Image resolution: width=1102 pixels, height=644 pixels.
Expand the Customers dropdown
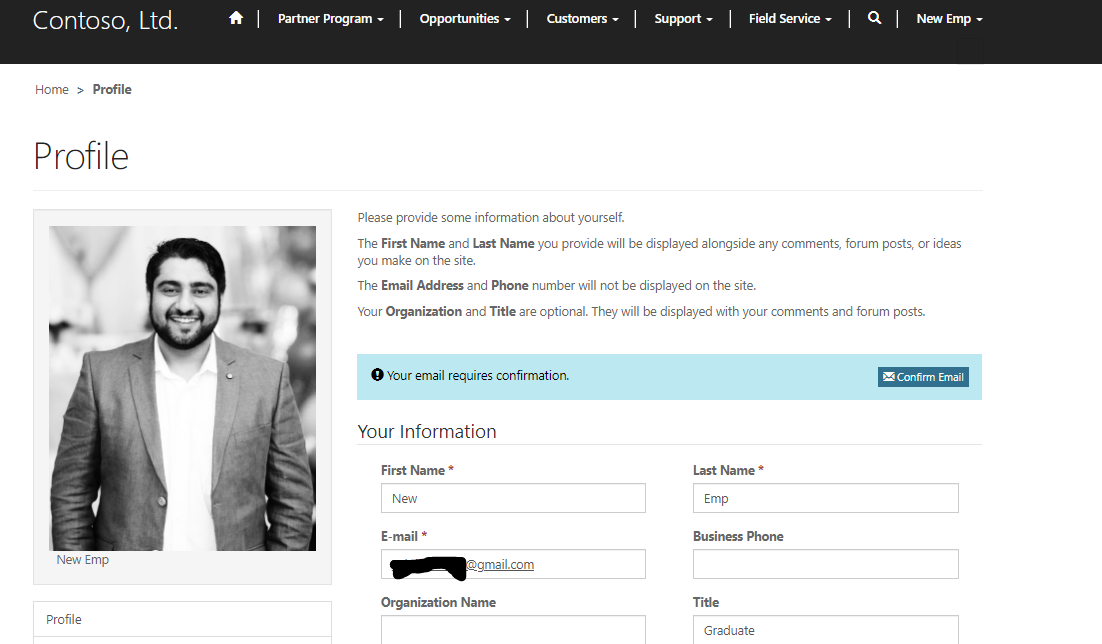(x=582, y=18)
